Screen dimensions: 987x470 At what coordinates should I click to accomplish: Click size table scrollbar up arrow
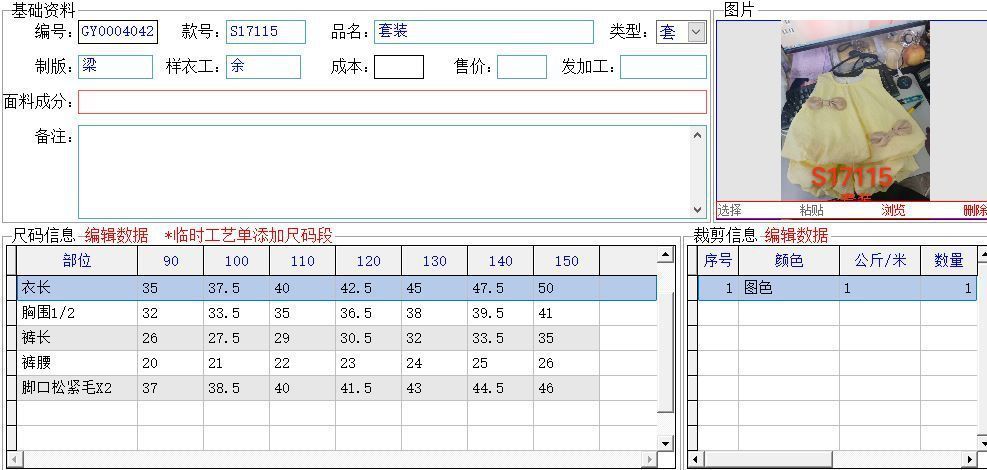[667, 254]
